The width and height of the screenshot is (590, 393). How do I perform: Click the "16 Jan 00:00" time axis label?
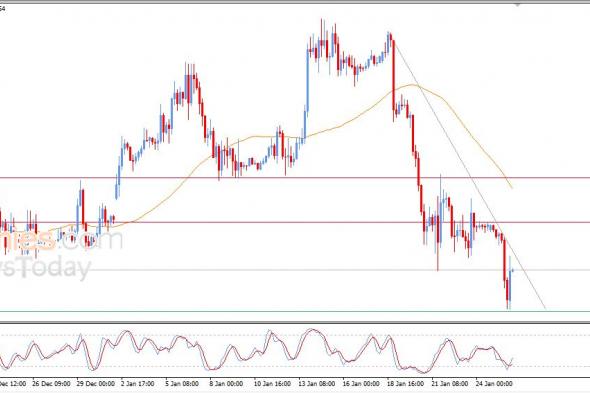[x=361, y=384]
